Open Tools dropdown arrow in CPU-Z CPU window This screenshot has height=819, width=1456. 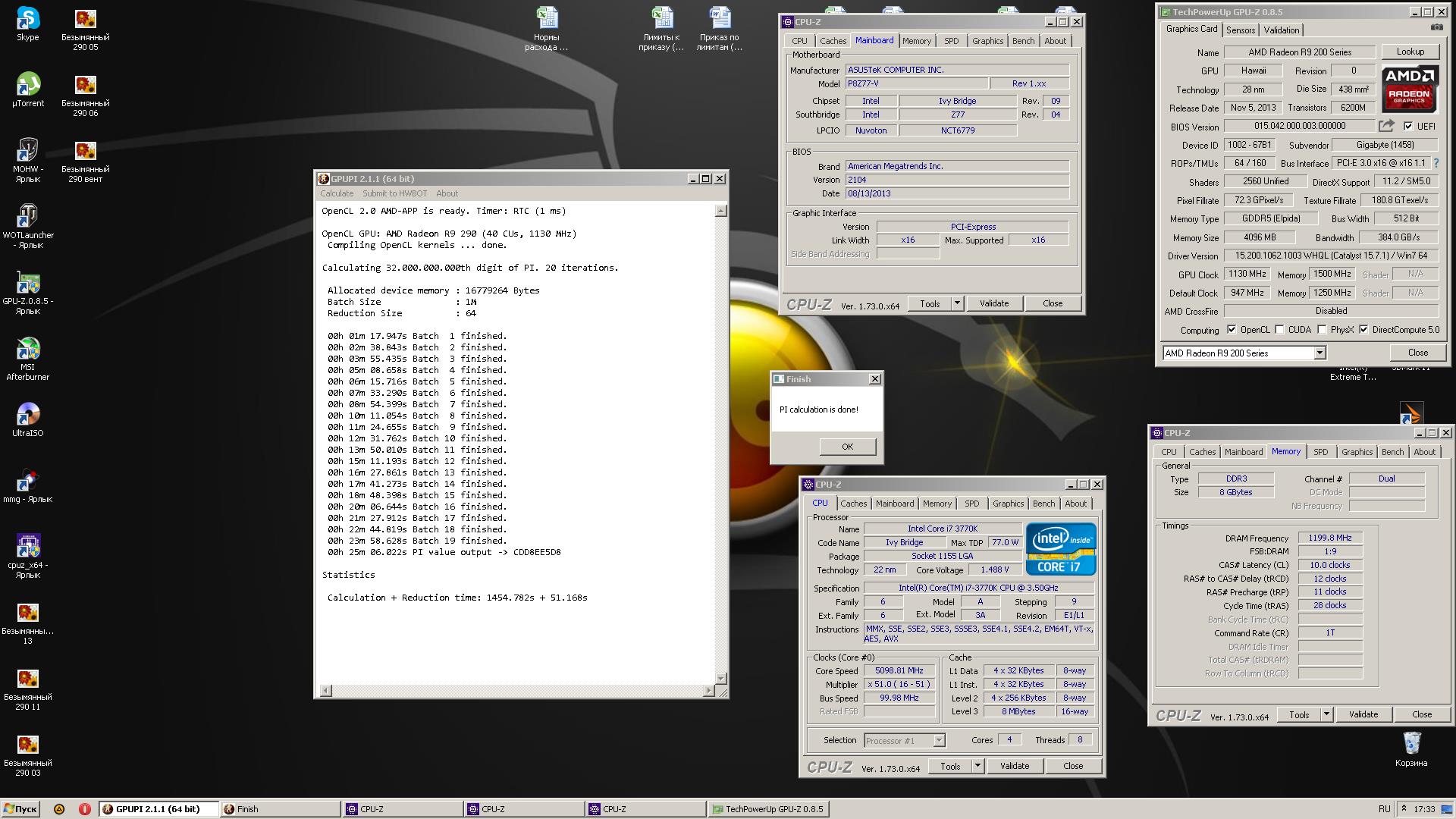977,766
